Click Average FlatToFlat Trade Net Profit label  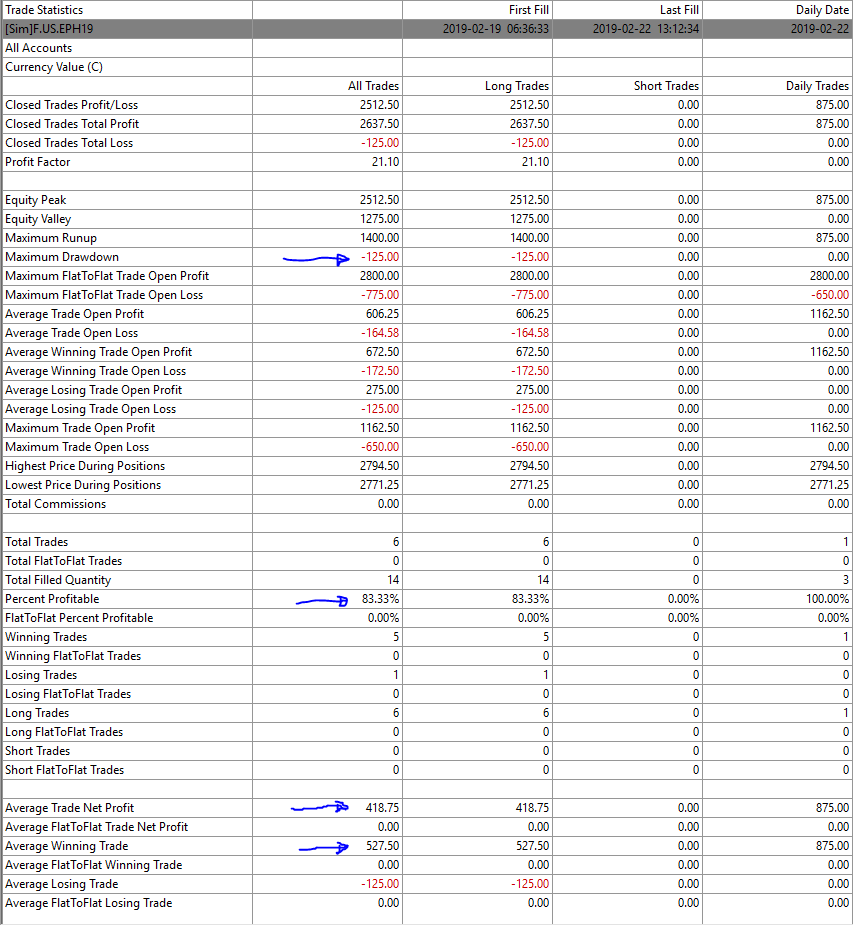(96, 827)
